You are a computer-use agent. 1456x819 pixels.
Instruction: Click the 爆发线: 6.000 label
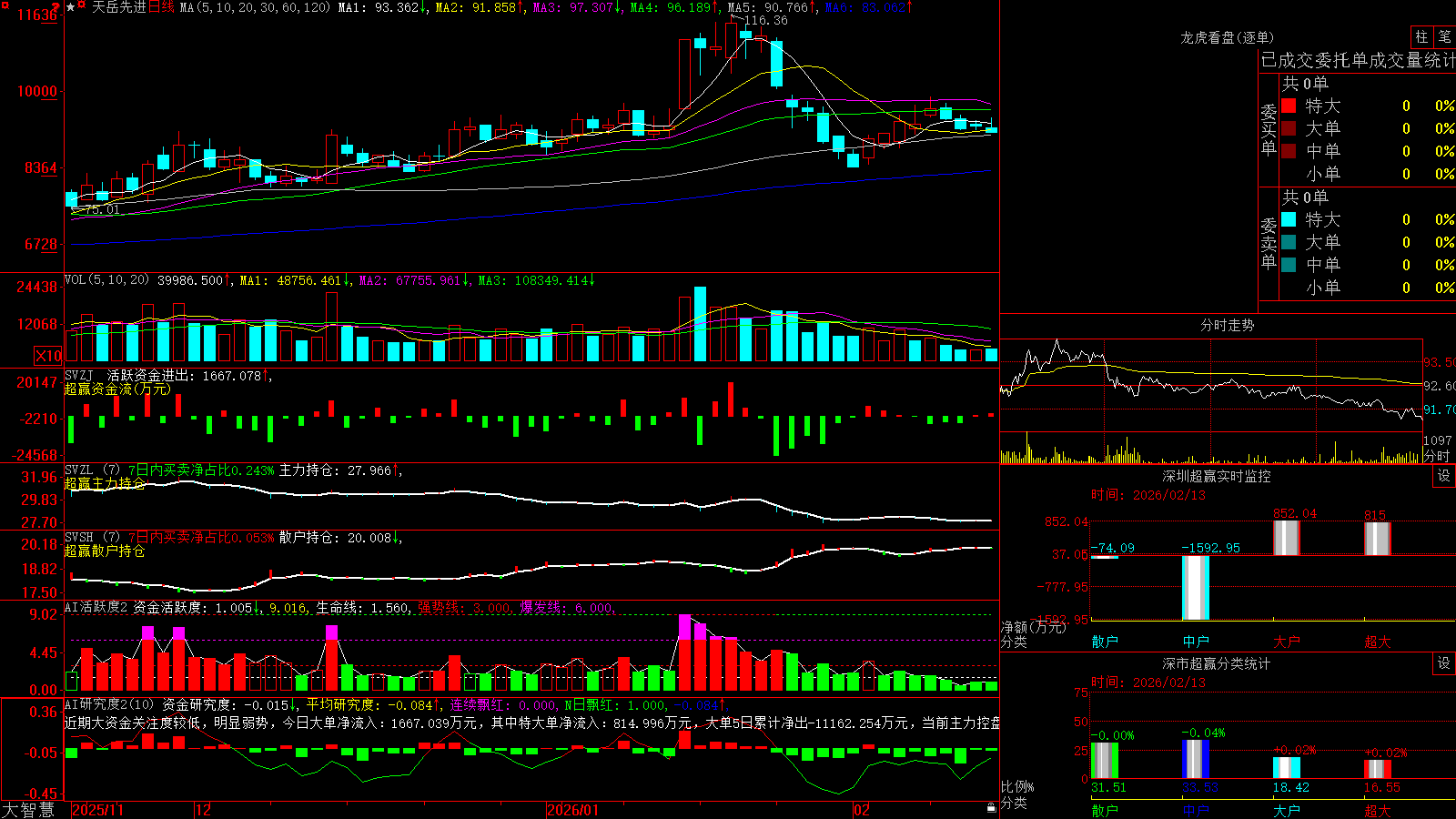click(x=566, y=608)
